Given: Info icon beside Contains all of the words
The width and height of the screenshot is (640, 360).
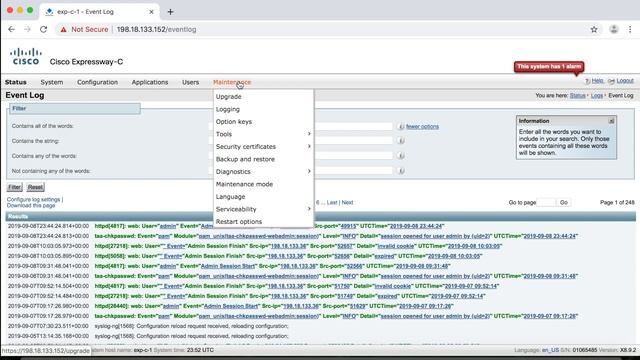Looking at the screenshot, I should [x=401, y=127].
